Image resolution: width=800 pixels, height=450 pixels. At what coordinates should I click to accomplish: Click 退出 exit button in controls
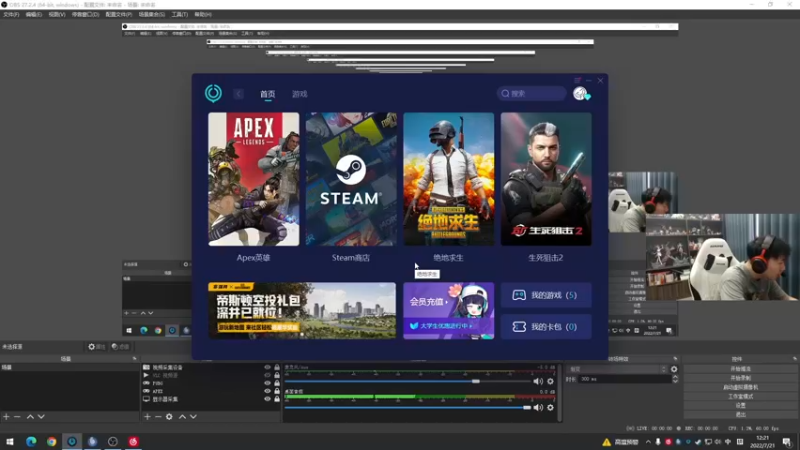740,414
